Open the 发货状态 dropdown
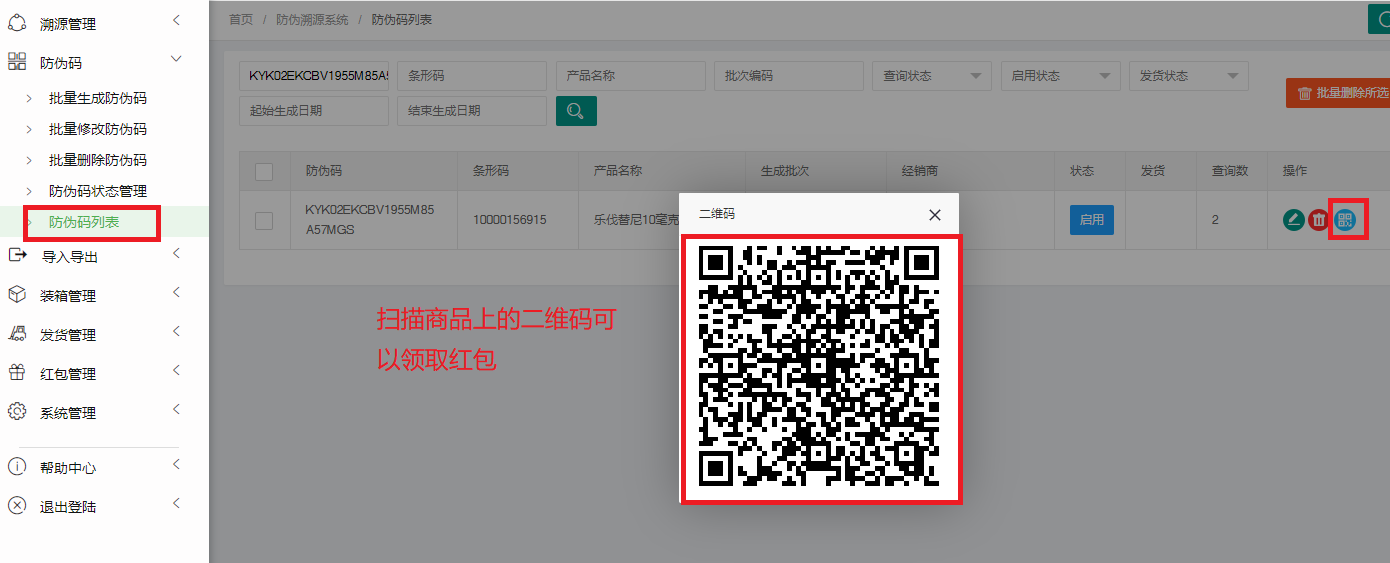This screenshot has height=563, width=1390. 1188,76
